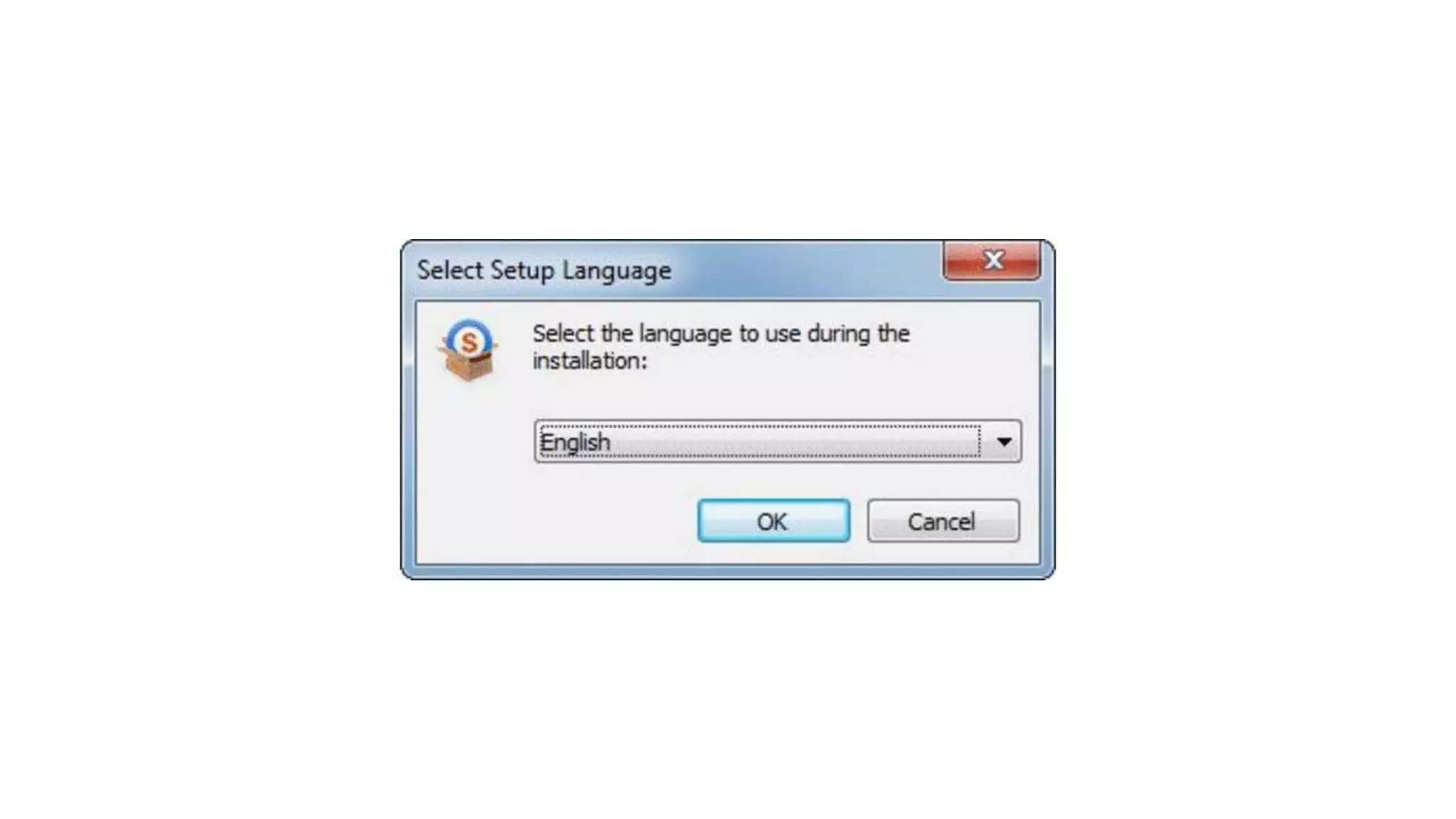Screen dimensions: 1456x819
Task: Click the black triangle beside English
Action: click(1004, 442)
